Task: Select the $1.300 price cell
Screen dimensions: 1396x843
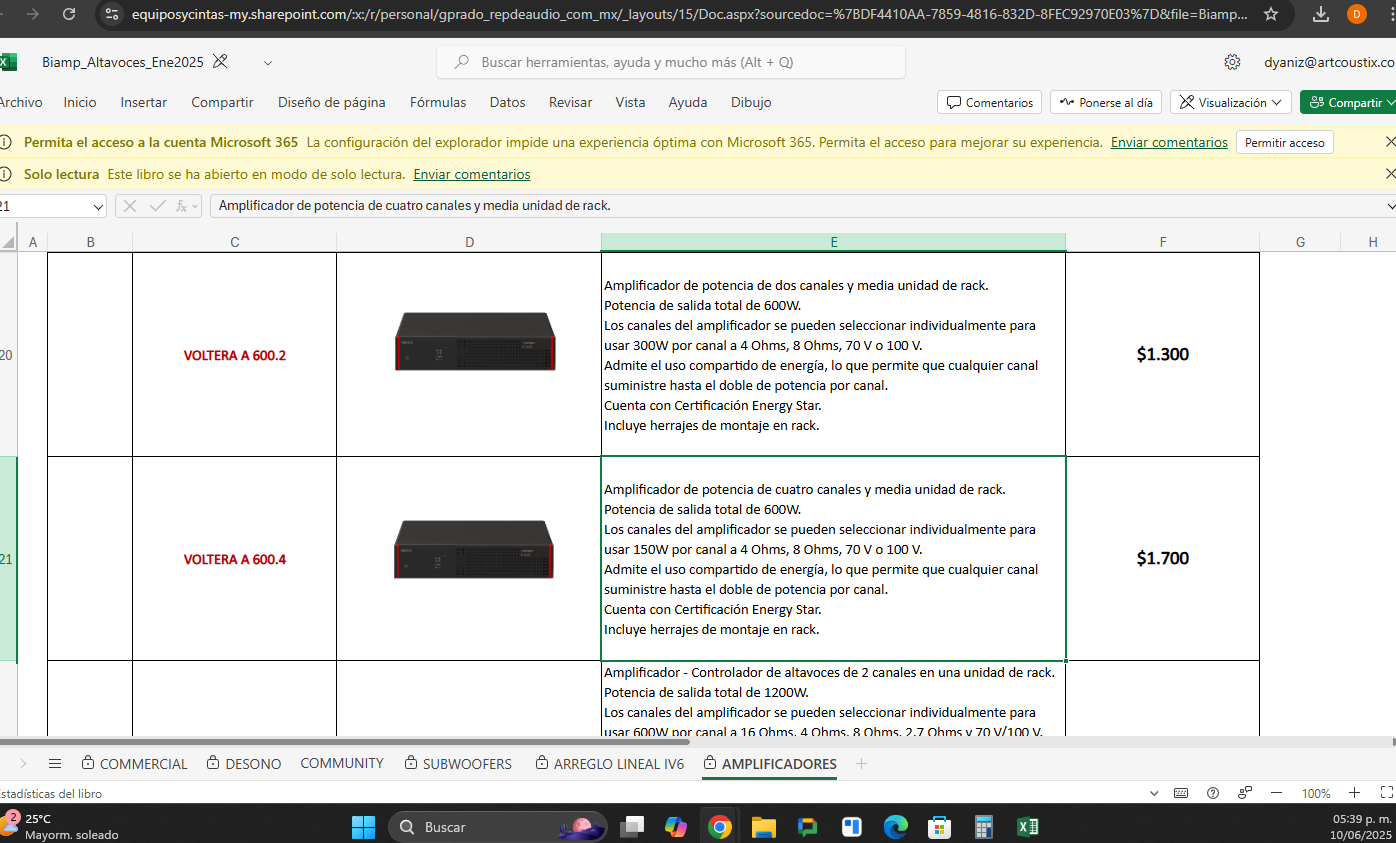Action: click(1162, 354)
